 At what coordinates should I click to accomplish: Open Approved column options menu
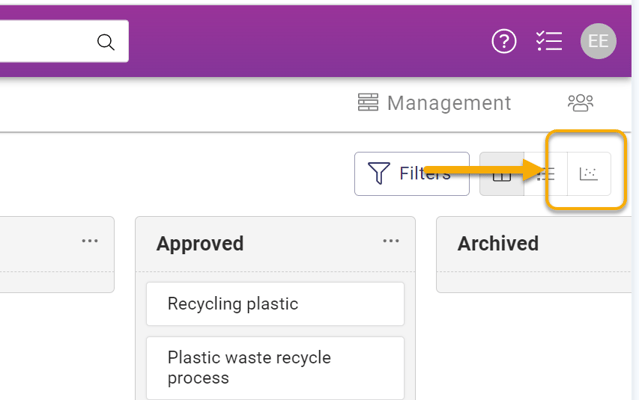click(x=391, y=241)
